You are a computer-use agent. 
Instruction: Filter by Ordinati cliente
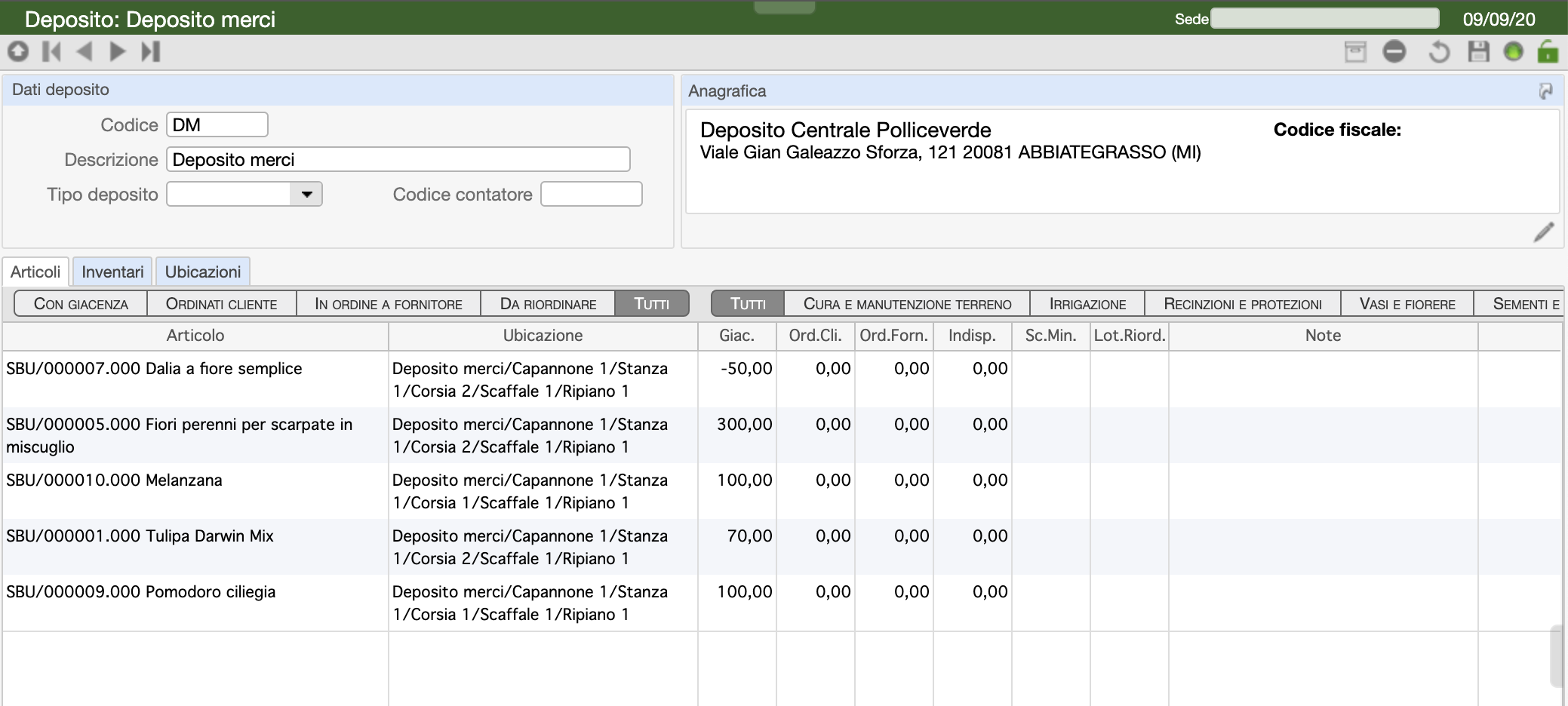222,304
